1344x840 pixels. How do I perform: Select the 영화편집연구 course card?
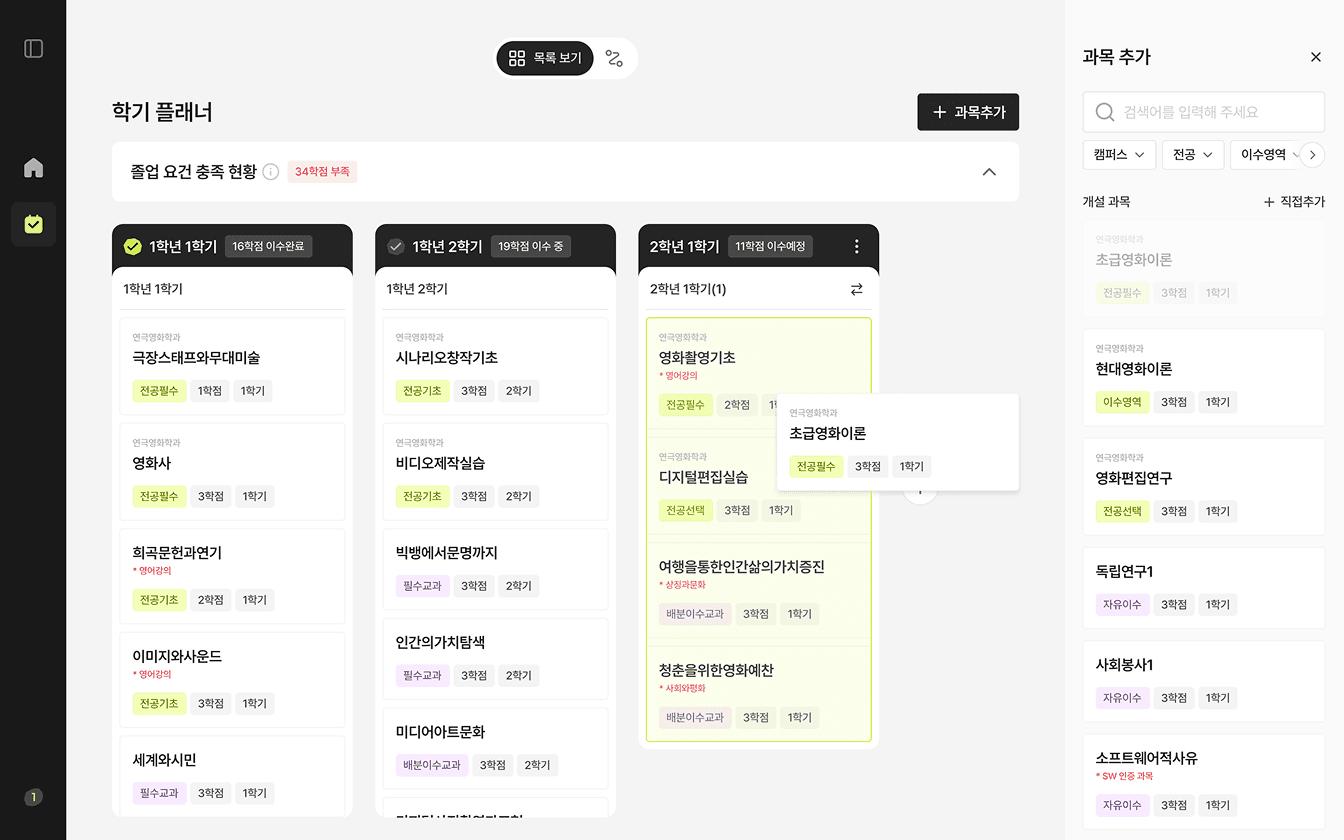1204,486
